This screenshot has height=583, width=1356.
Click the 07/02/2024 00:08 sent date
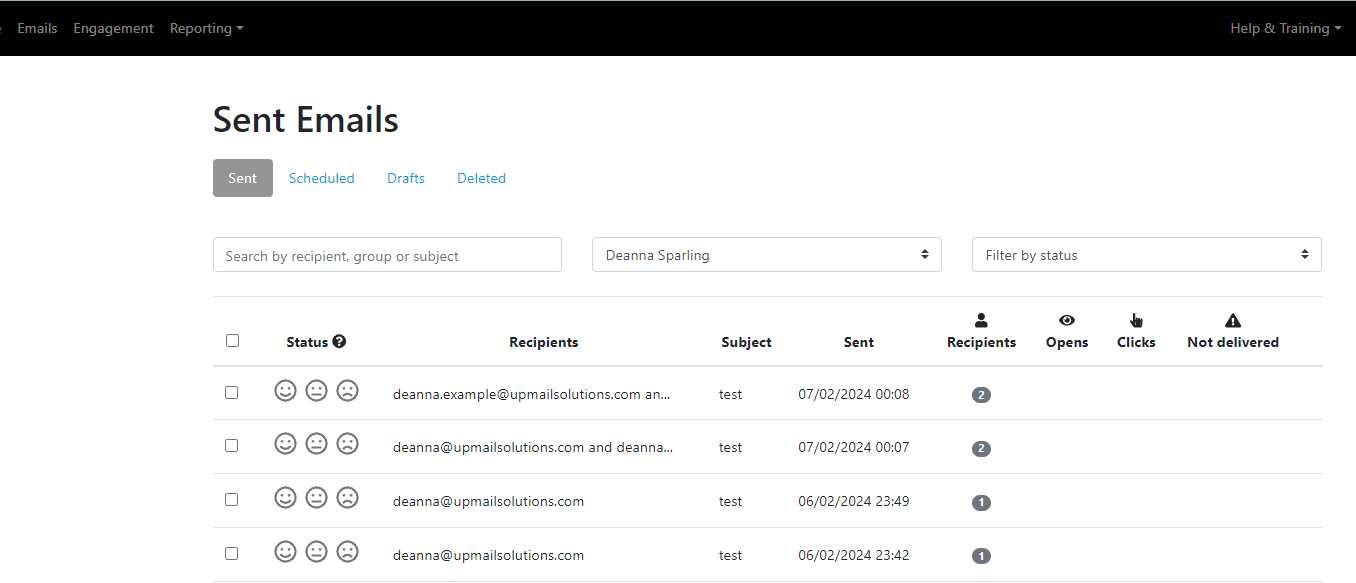coord(854,394)
